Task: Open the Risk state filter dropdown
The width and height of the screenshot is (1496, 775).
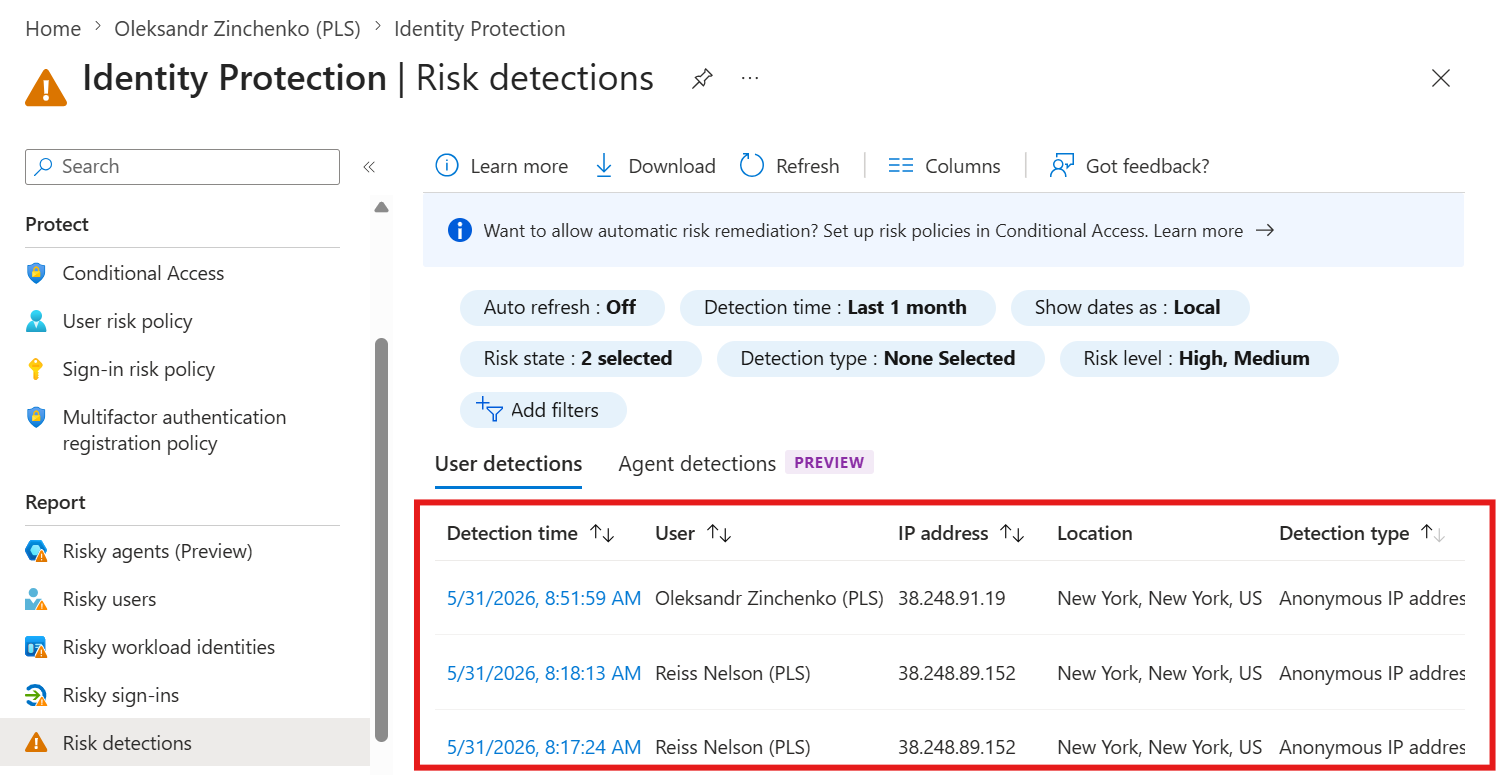Action: click(x=581, y=358)
